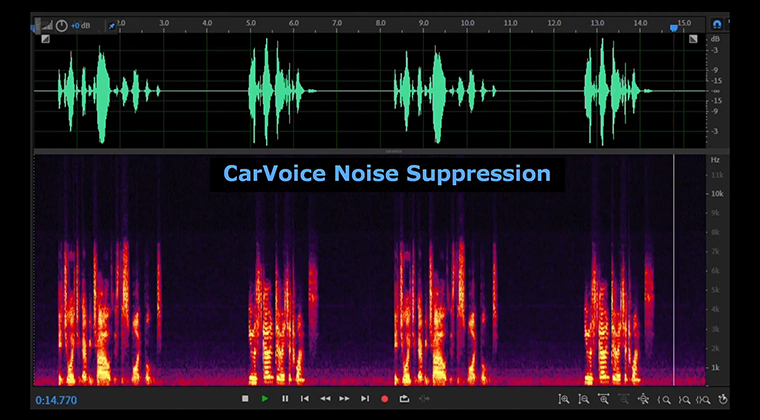Pause the audio playback
Viewport: 760px width, 420px height.
[285, 399]
